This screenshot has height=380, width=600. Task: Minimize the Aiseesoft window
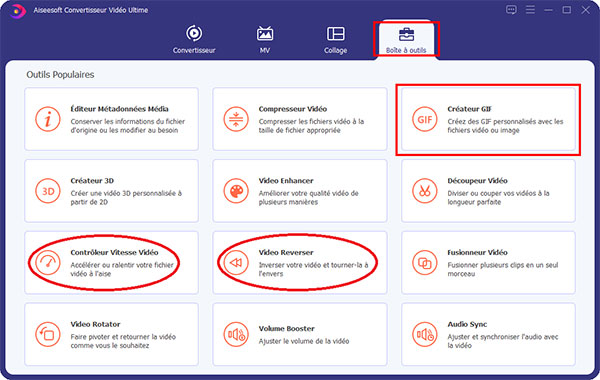point(548,10)
